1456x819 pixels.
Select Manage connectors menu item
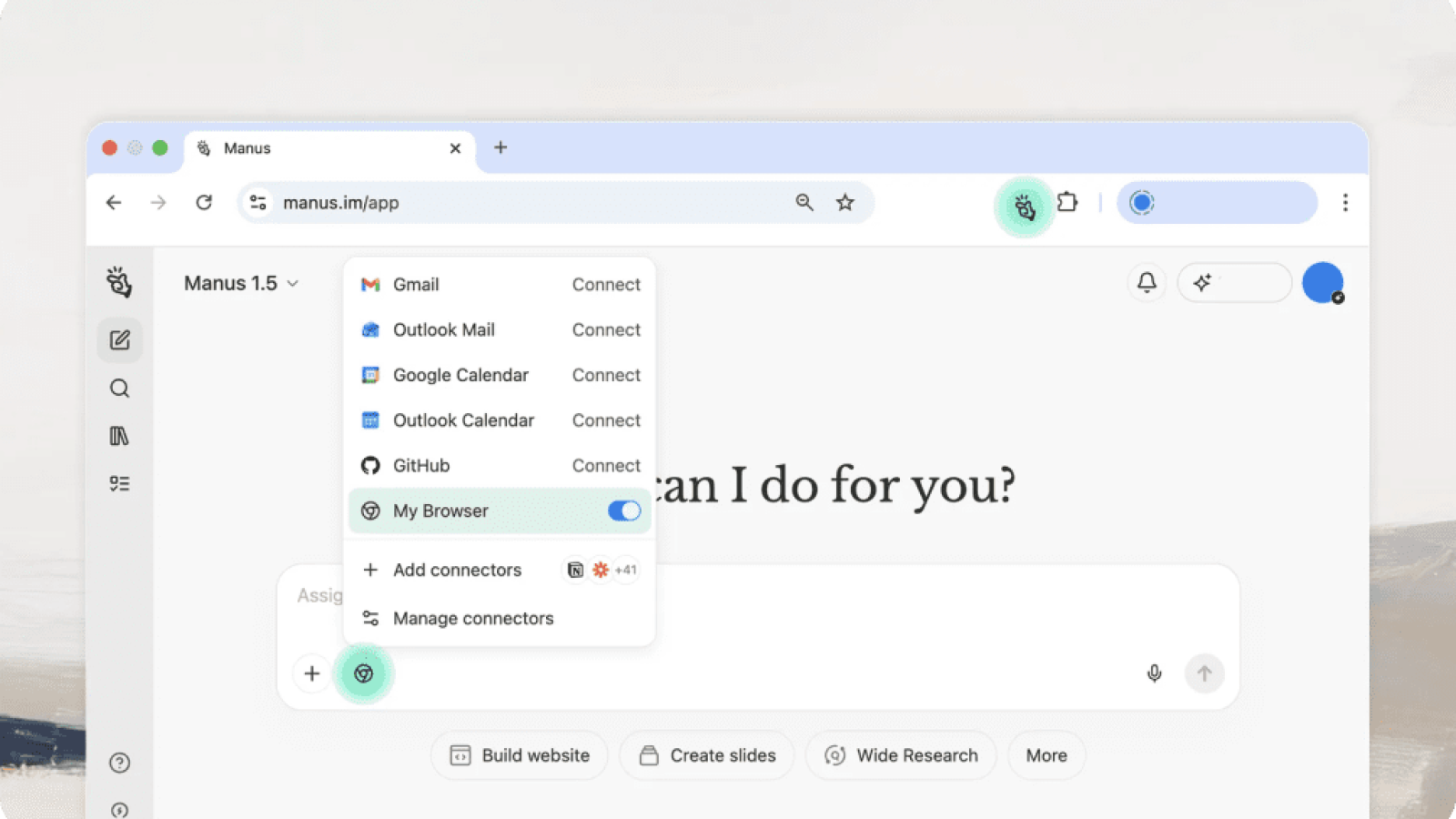click(x=472, y=619)
